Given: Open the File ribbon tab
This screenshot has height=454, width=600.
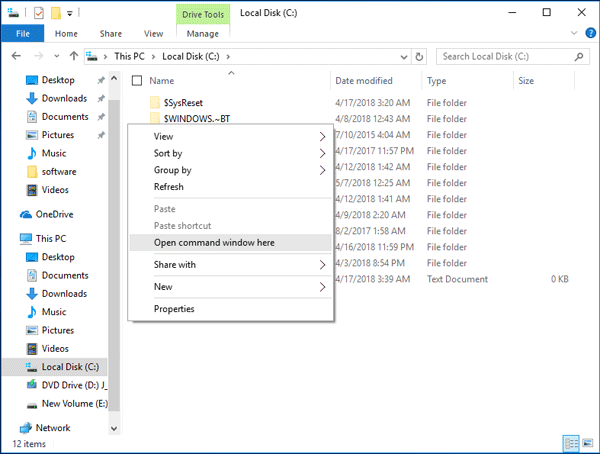Looking at the screenshot, I should [x=23, y=34].
